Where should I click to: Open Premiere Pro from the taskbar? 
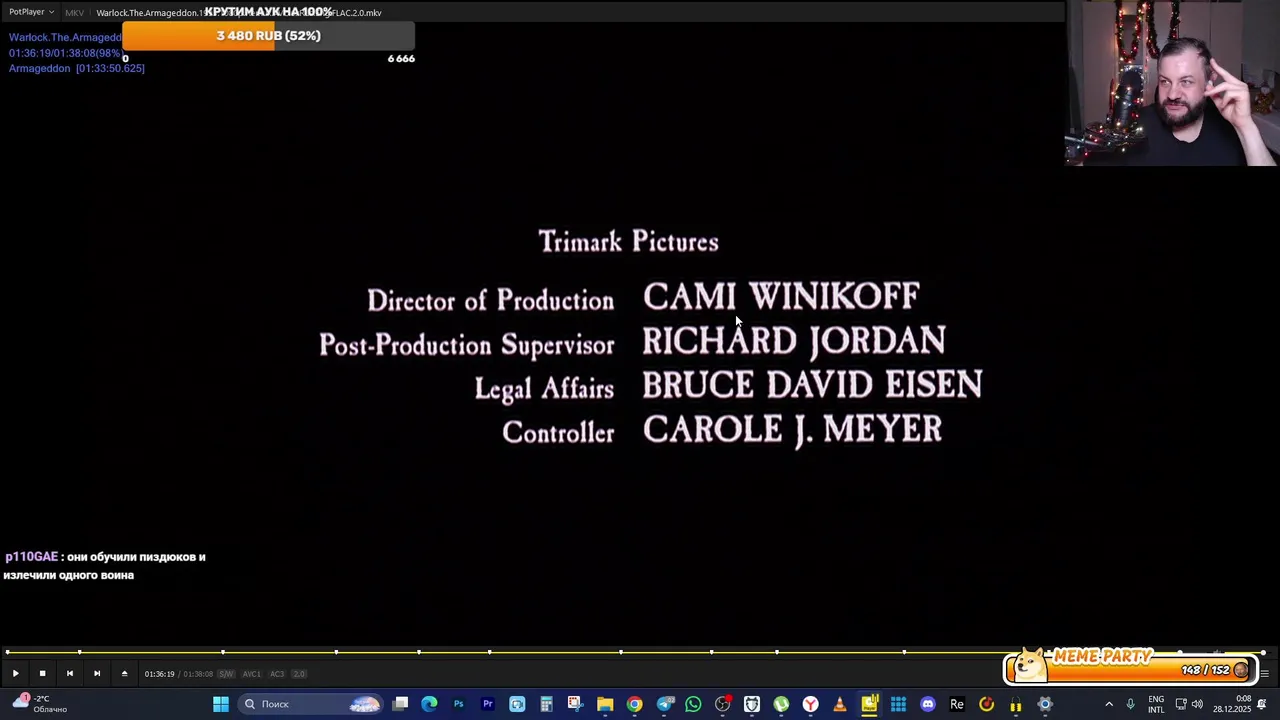[x=488, y=704]
